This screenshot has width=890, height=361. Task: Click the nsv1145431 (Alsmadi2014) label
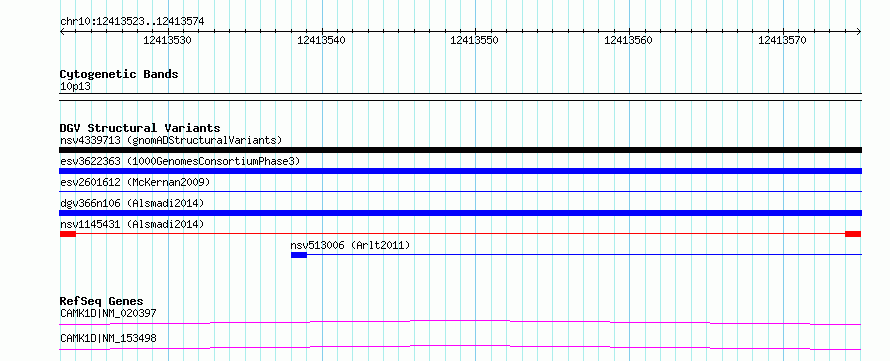tap(132, 224)
